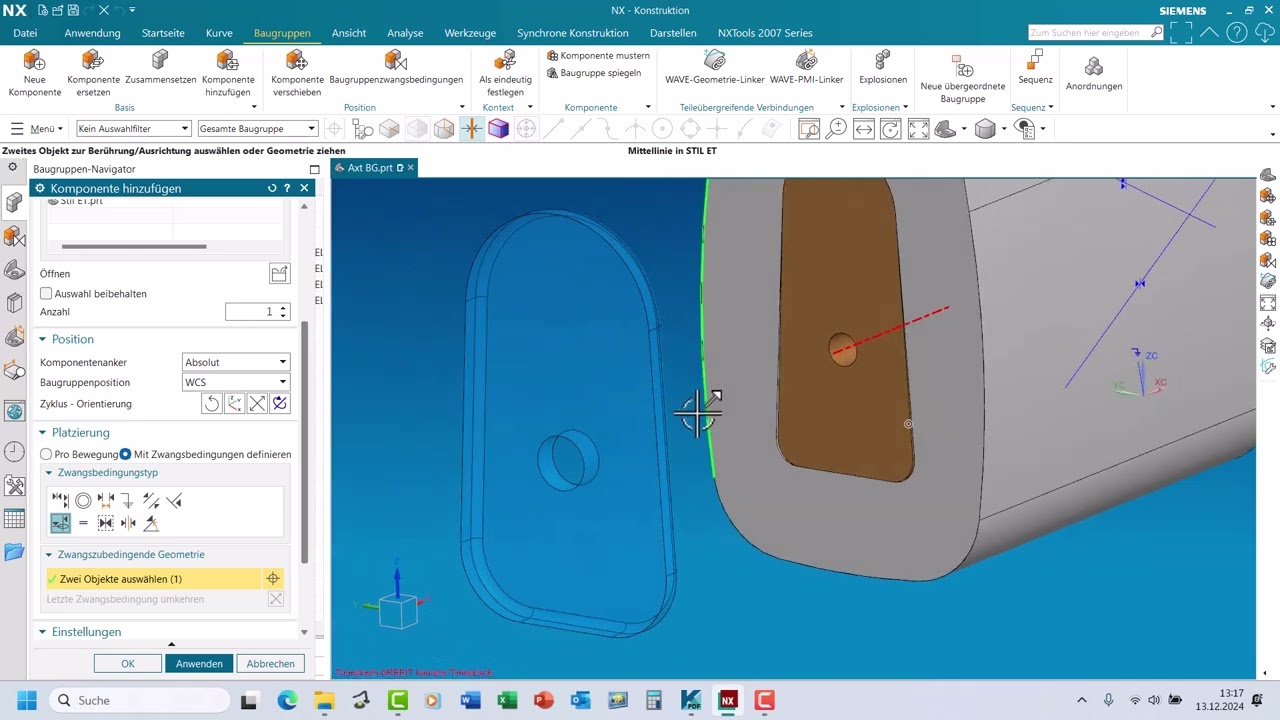Open the Menü button
Image resolution: width=1280 pixels, height=720 pixels.
point(37,129)
